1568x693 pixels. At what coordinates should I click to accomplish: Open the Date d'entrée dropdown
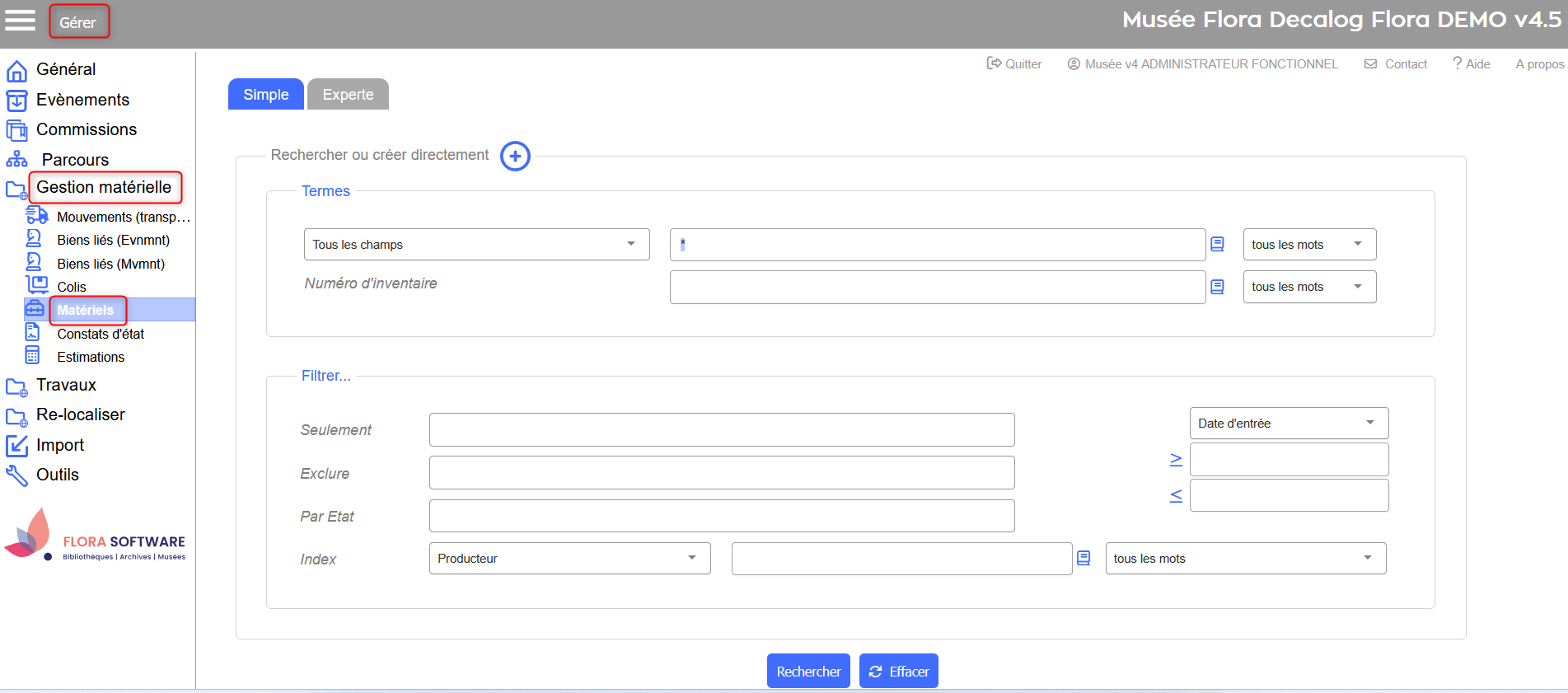(x=1288, y=424)
